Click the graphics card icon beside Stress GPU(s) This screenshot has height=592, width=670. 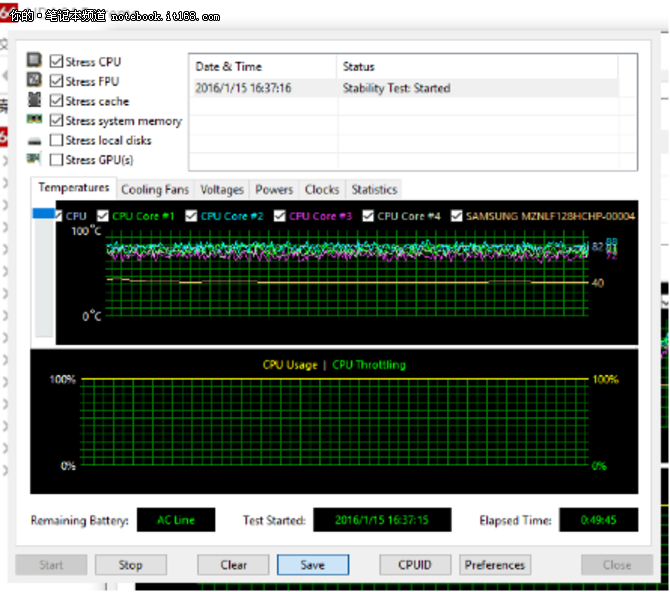[x=35, y=159]
